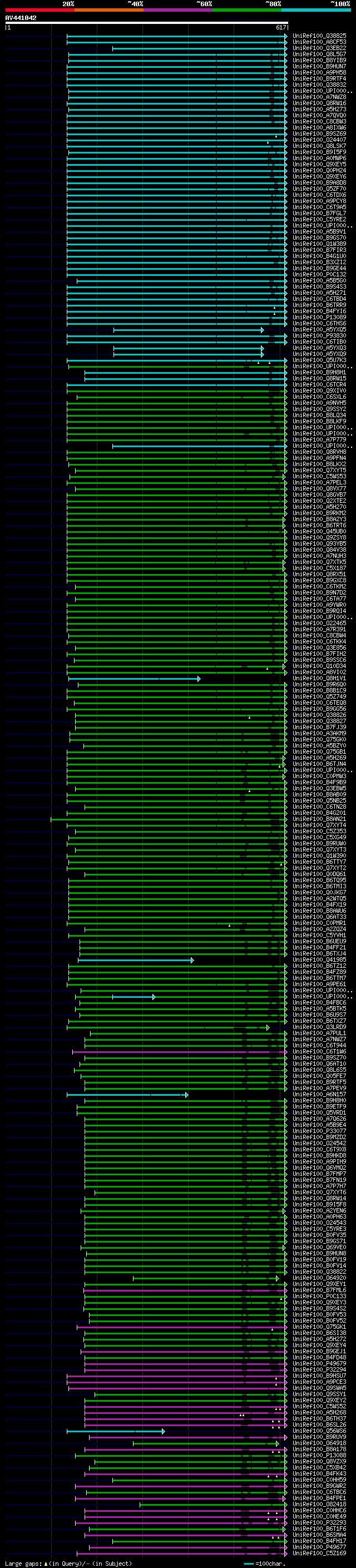Select hit label UniRef100_A5H273
The width and height of the screenshot is (356, 1568).
[x=319, y=110]
